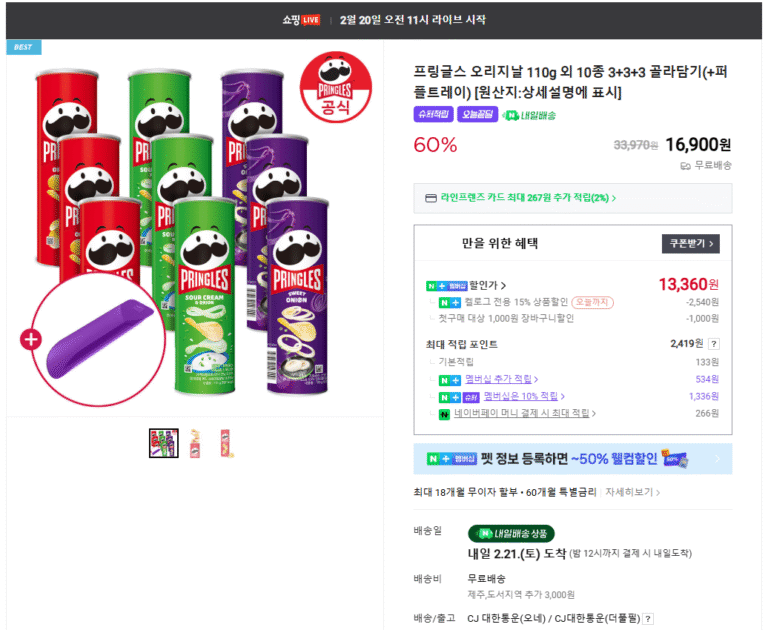
Task: Open the 멤버십은 10% 적립 link
Action: point(524,396)
